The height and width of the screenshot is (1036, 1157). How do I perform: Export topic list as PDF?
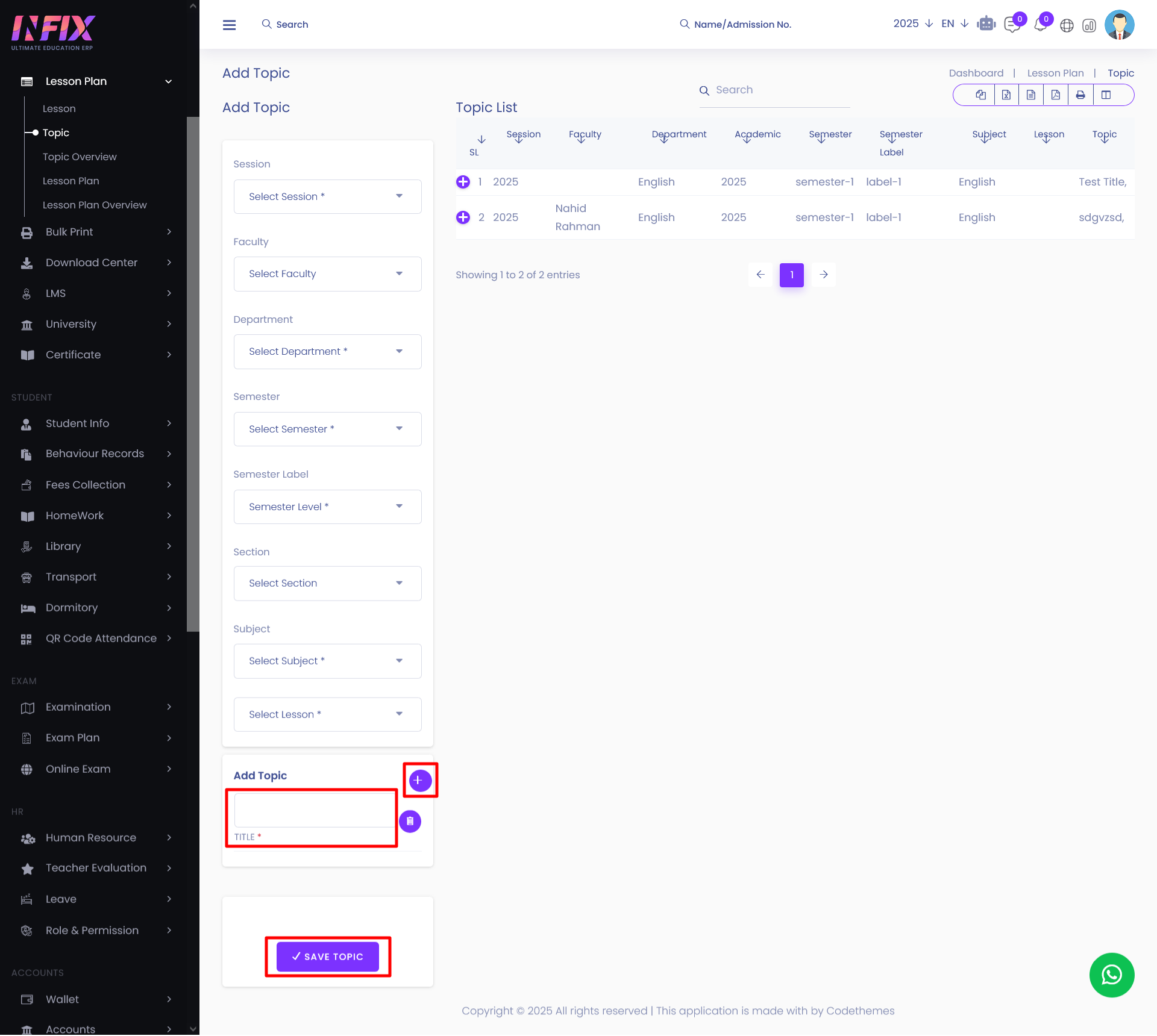1056,95
